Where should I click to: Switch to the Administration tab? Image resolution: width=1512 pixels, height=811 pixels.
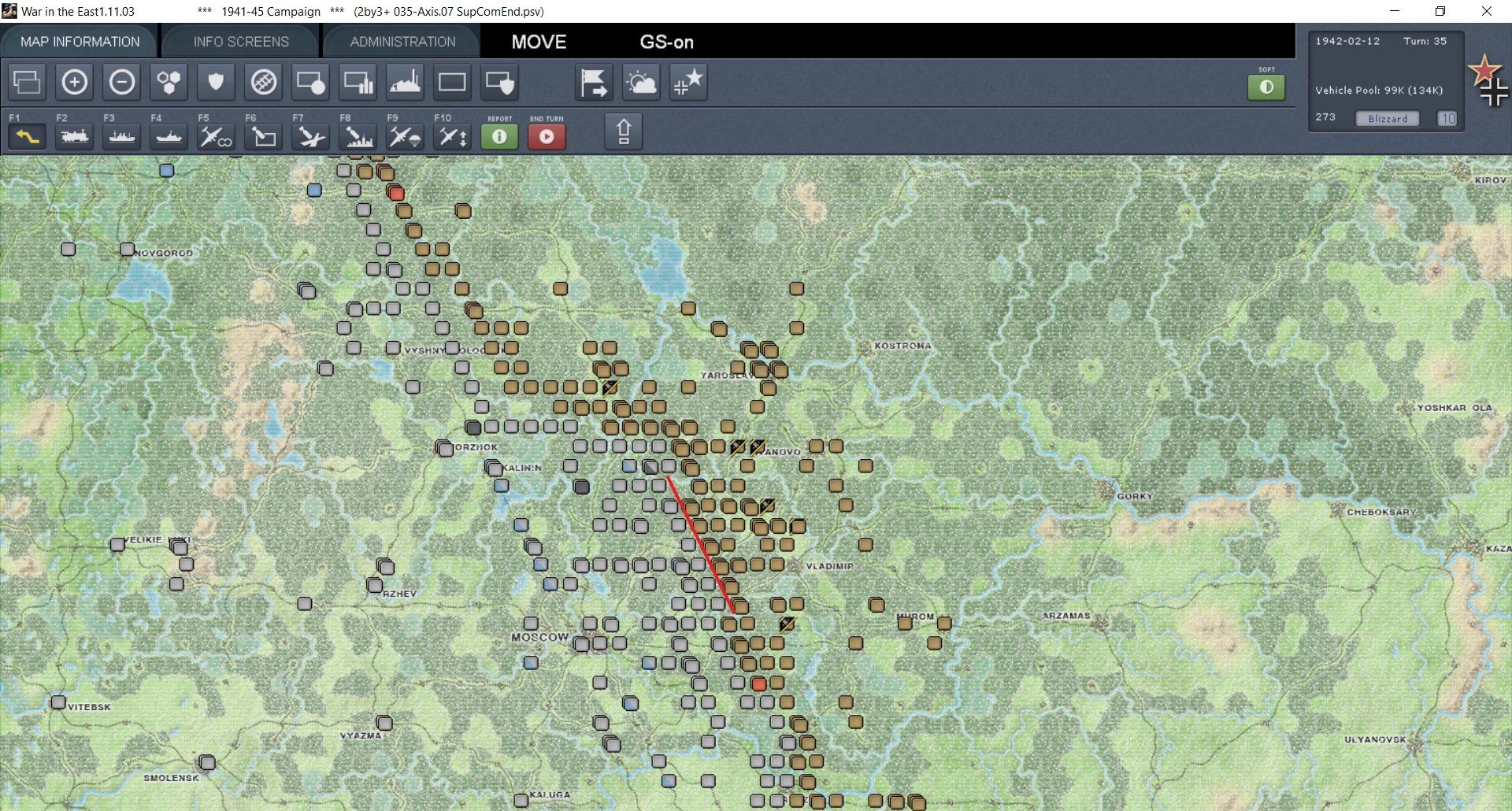pos(402,42)
